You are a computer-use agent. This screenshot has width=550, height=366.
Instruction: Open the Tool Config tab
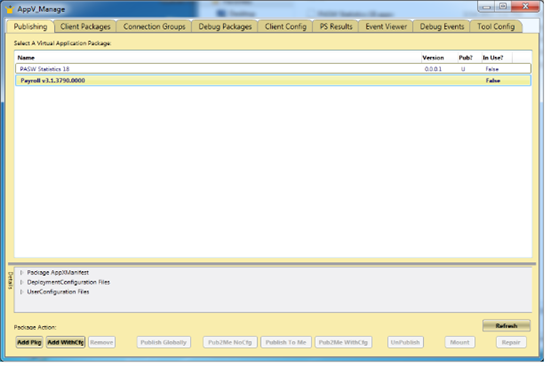(496, 27)
